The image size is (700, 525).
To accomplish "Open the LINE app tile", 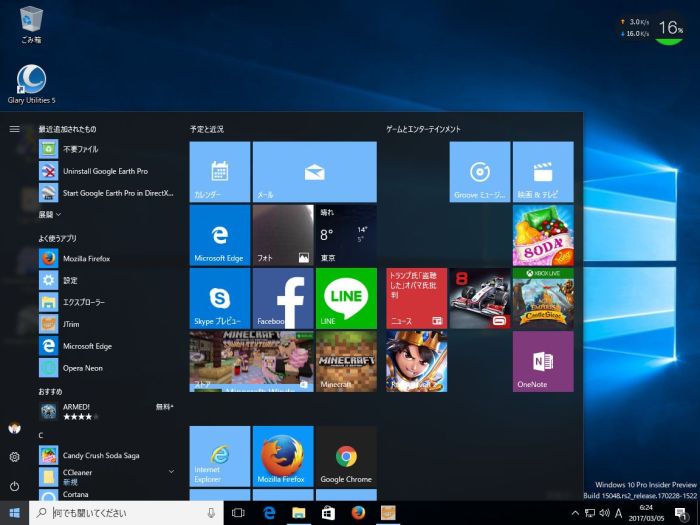I will coord(346,298).
